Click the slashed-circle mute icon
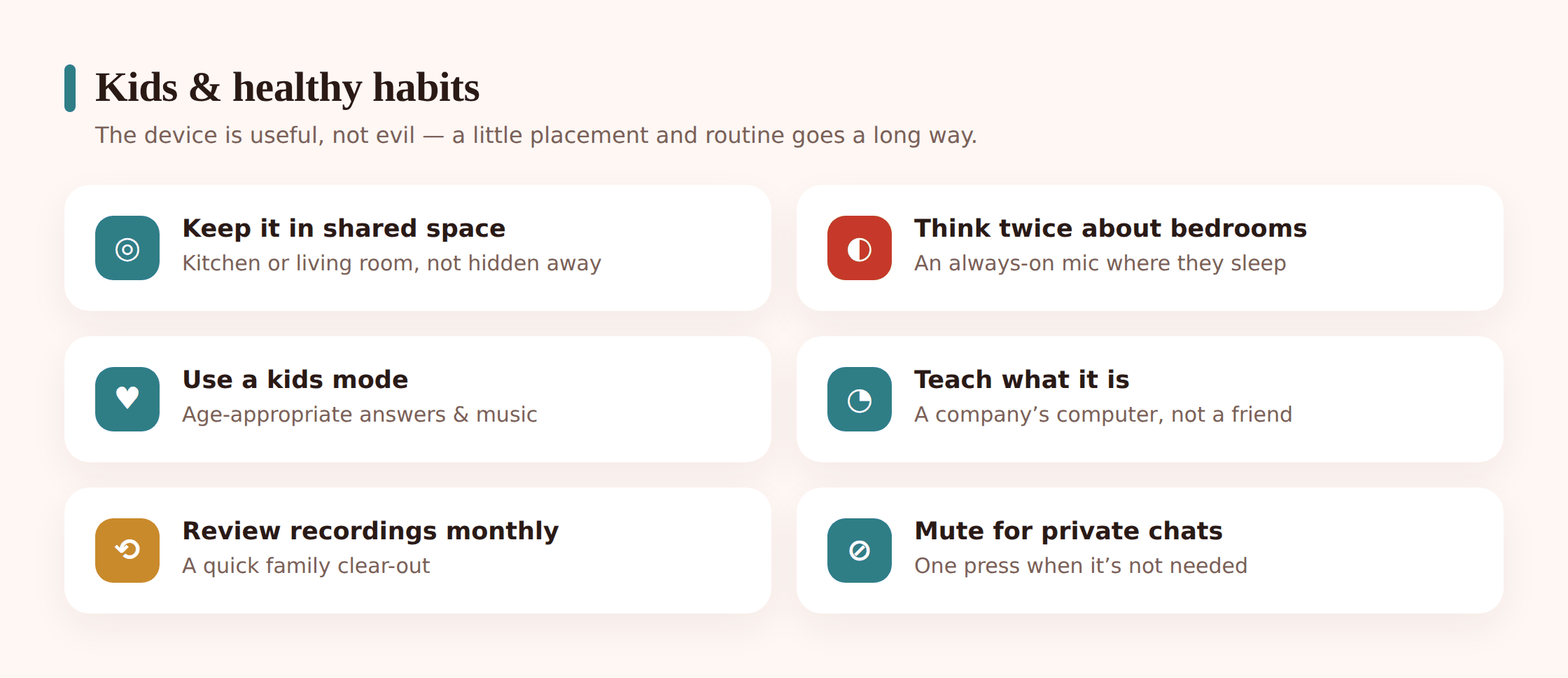The width and height of the screenshot is (1568, 678). click(x=860, y=551)
